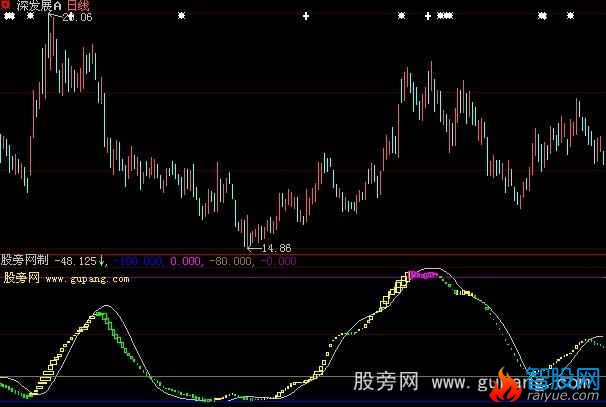Click the 14.86 low price label

(276, 248)
